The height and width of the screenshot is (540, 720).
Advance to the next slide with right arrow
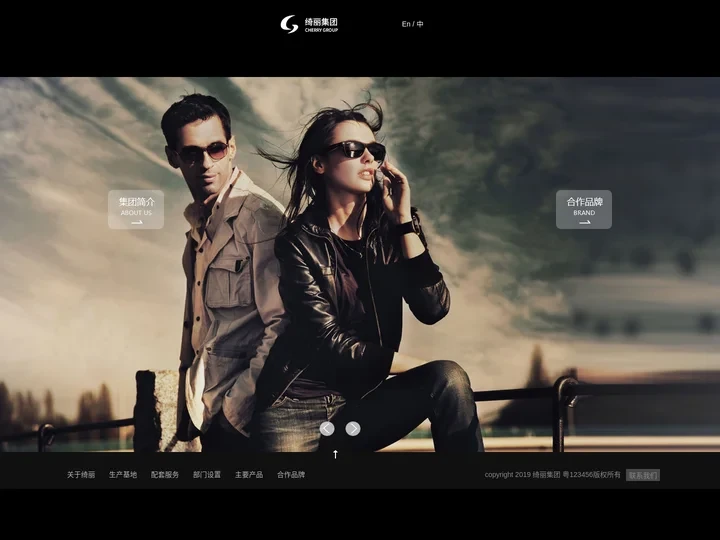coord(353,429)
